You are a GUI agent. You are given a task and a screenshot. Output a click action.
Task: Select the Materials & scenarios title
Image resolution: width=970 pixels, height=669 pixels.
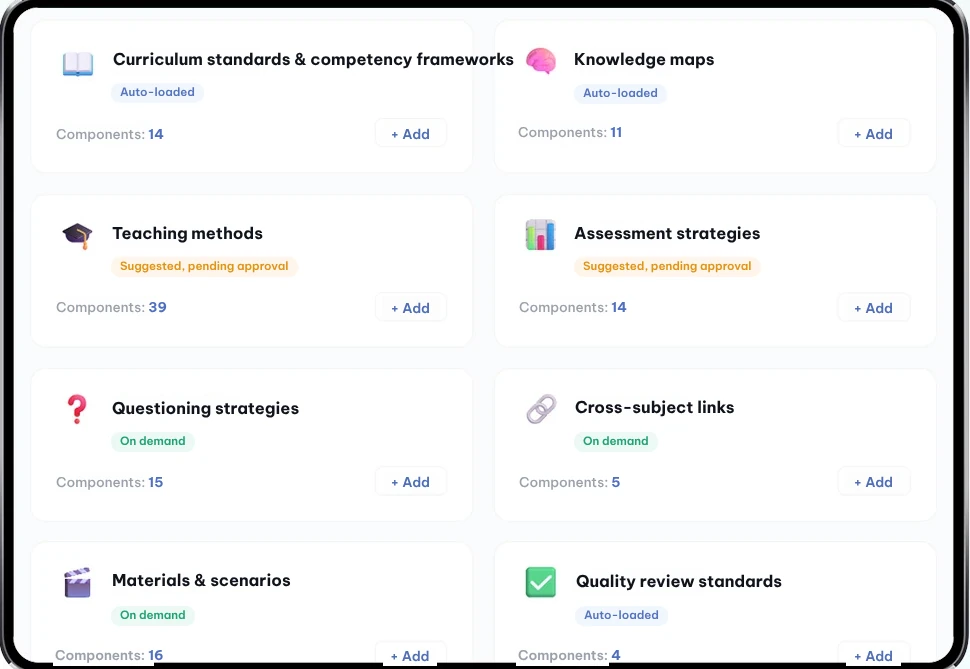201,581
